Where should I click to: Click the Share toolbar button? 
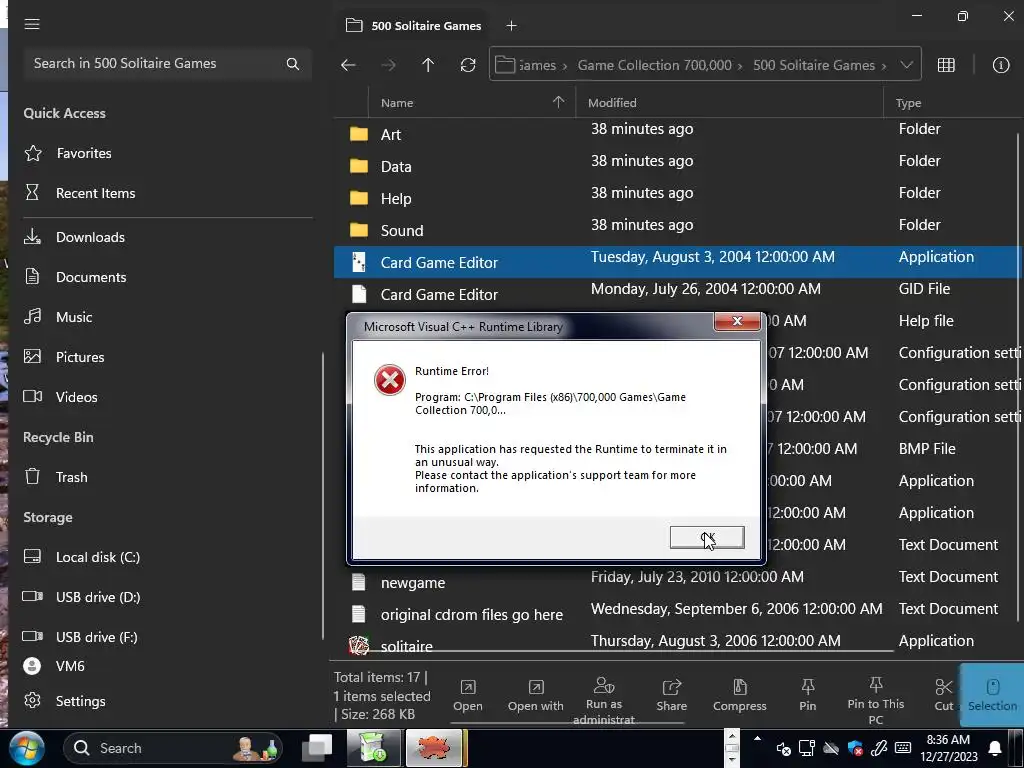671,696
